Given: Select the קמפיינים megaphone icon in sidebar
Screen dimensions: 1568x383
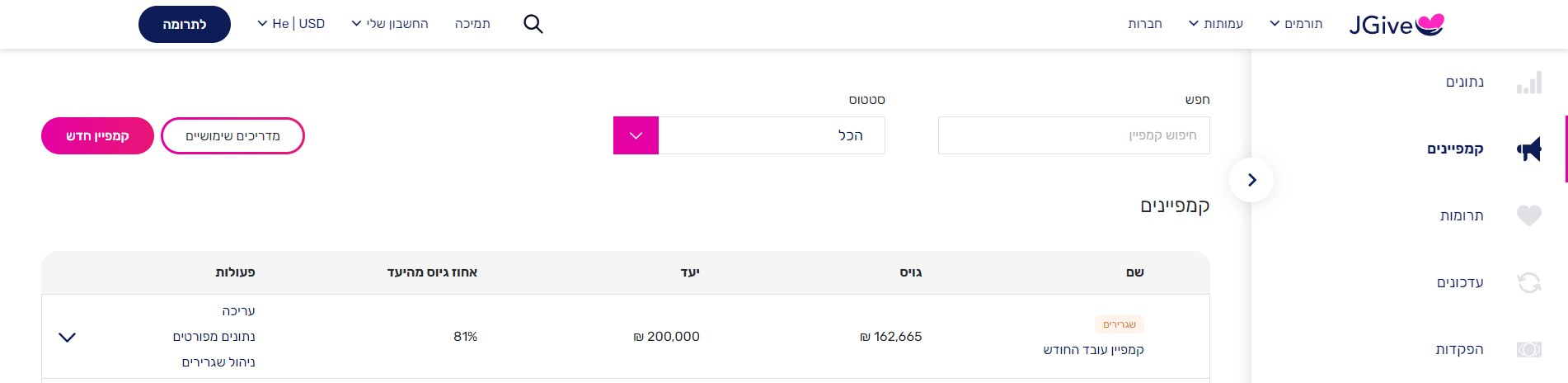Looking at the screenshot, I should click(x=1528, y=149).
